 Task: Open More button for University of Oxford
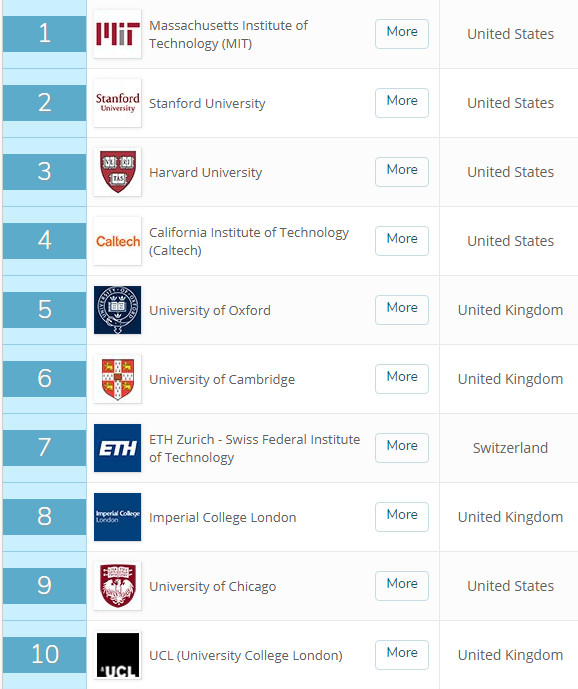click(402, 310)
